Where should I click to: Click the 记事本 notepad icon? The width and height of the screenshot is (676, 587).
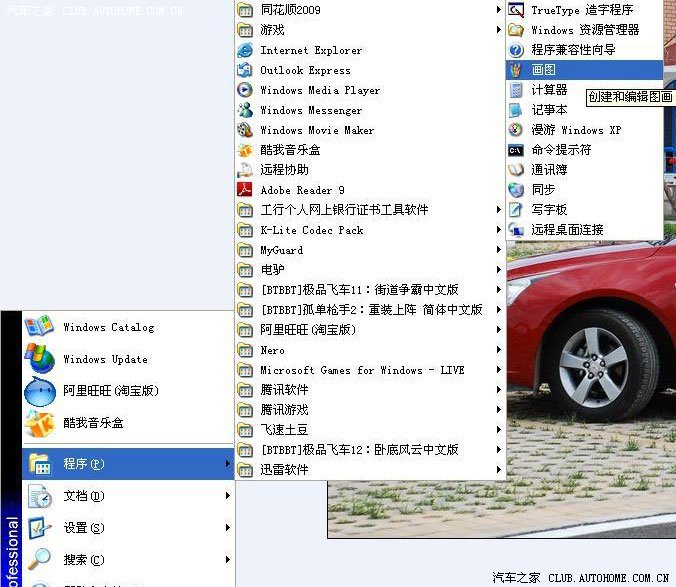tap(516, 109)
